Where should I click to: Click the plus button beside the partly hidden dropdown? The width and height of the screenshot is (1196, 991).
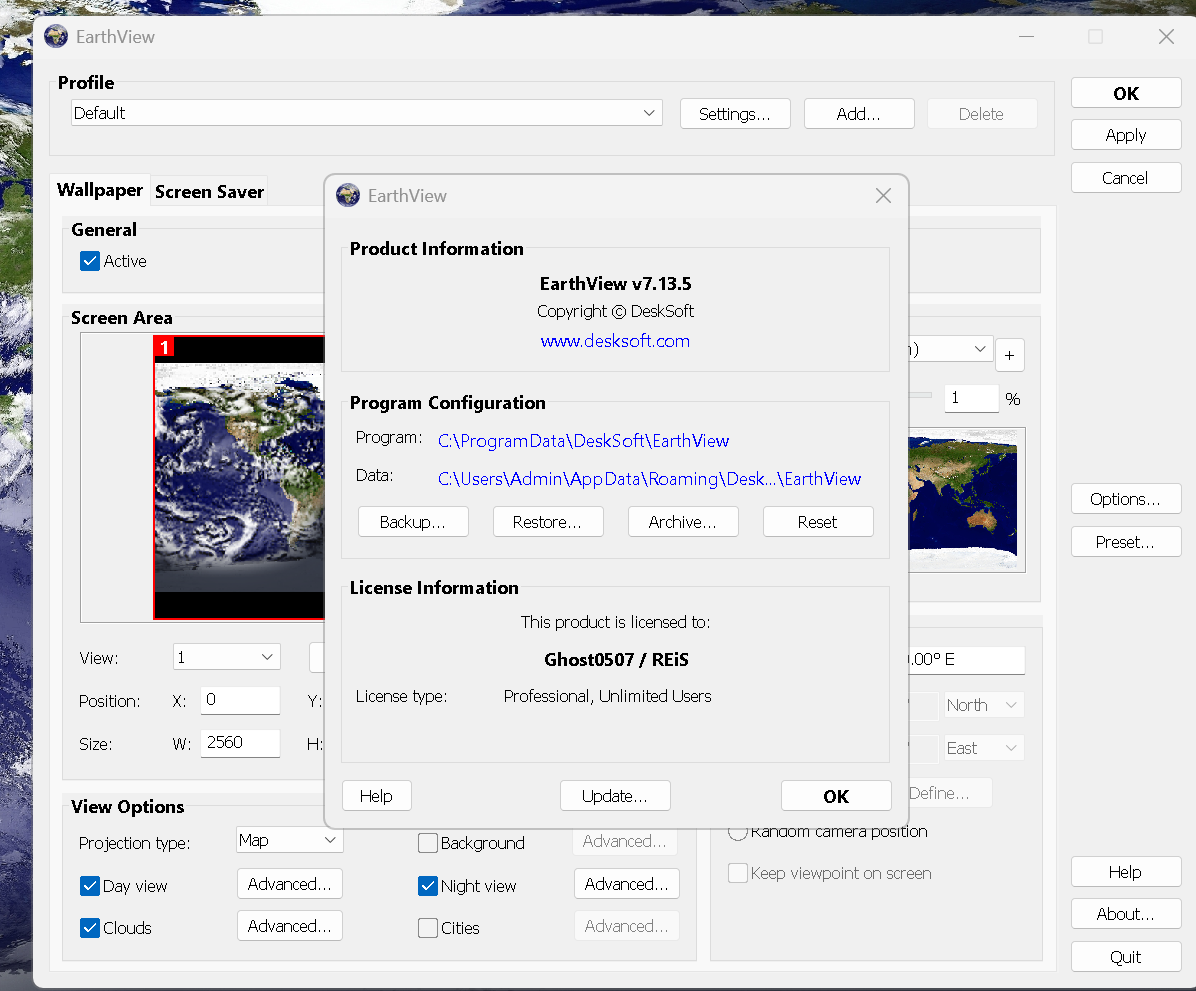click(x=1009, y=355)
